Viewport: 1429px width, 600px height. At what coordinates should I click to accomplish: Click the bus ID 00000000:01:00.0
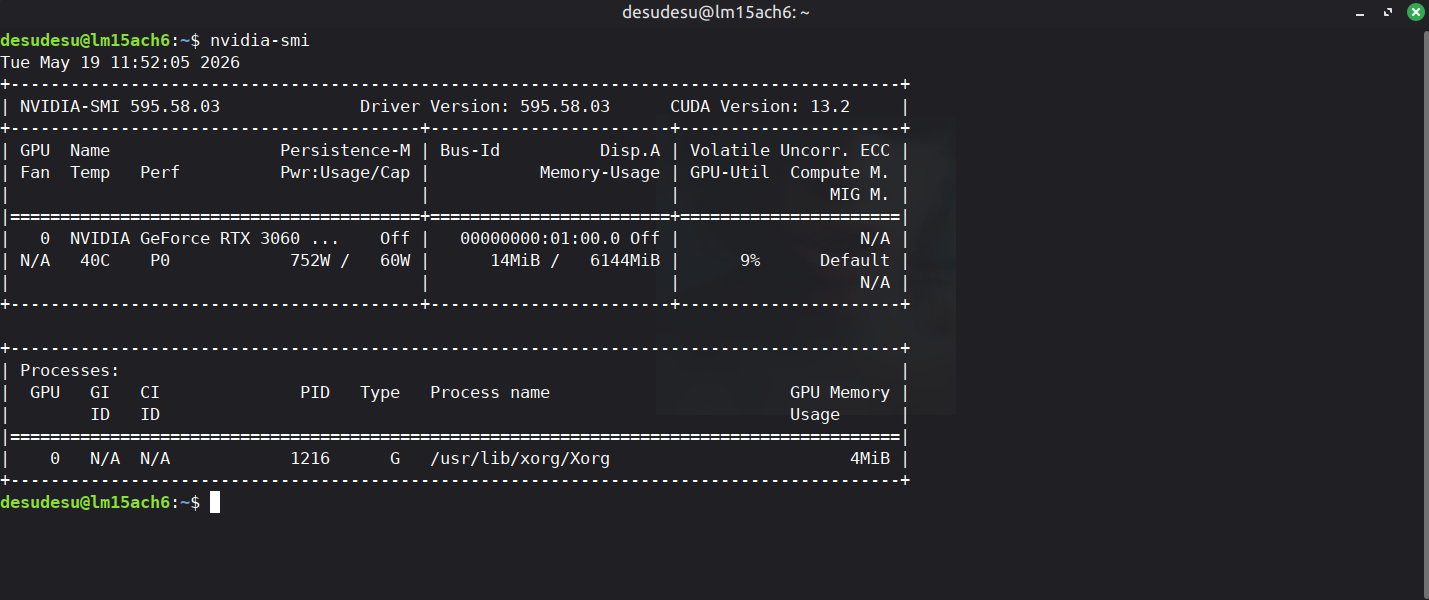[540, 238]
